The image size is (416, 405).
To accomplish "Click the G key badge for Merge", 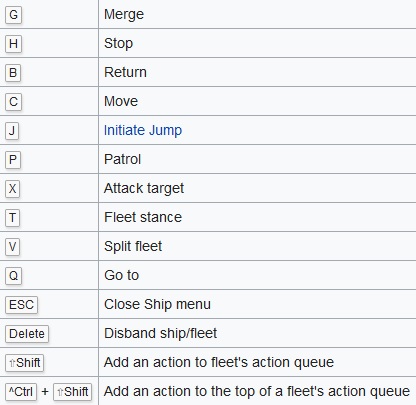I will [x=13, y=15].
